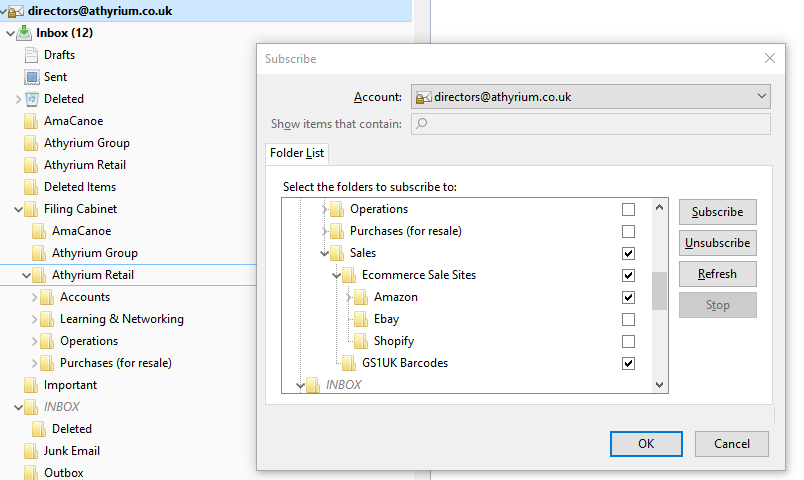Click the search magnifier icon in filter box
This screenshot has width=804, height=480.
(x=421, y=124)
